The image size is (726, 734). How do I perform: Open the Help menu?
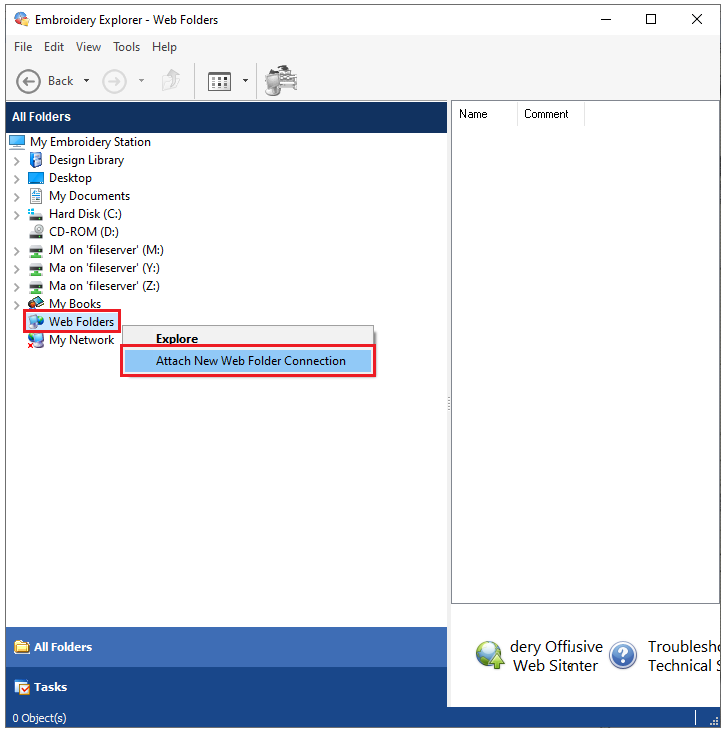point(164,47)
